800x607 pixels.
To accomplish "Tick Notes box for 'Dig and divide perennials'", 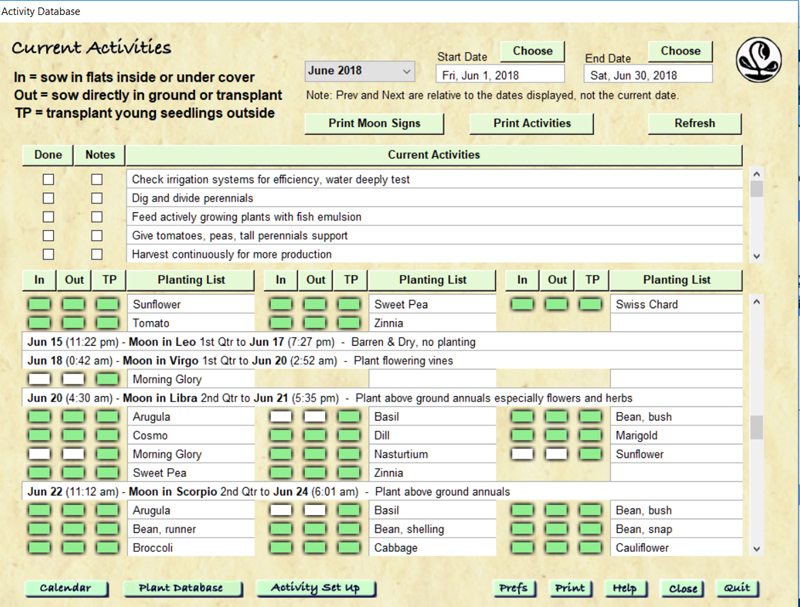I will pyautogui.click(x=97, y=198).
